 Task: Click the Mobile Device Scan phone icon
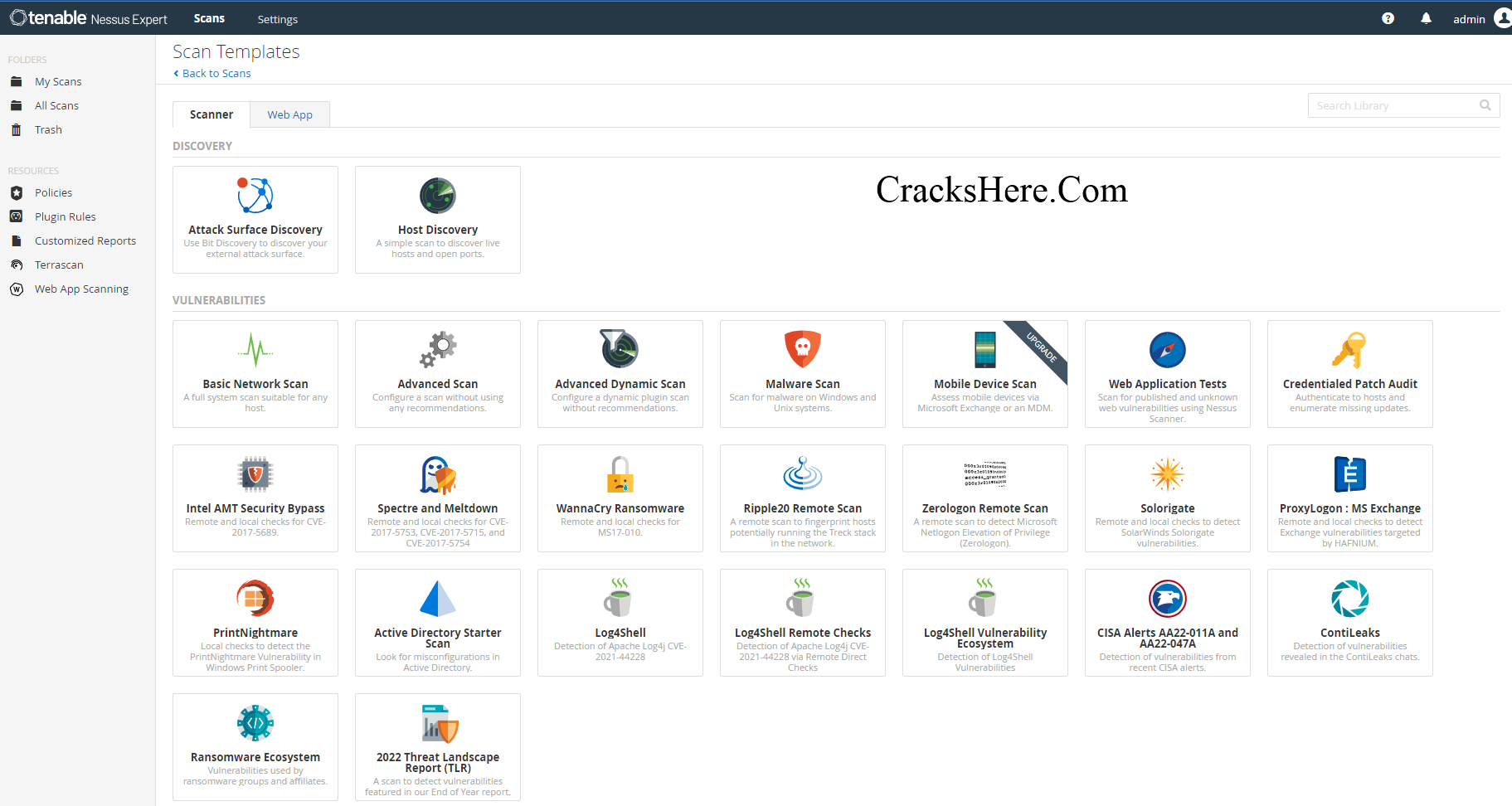[x=985, y=349]
